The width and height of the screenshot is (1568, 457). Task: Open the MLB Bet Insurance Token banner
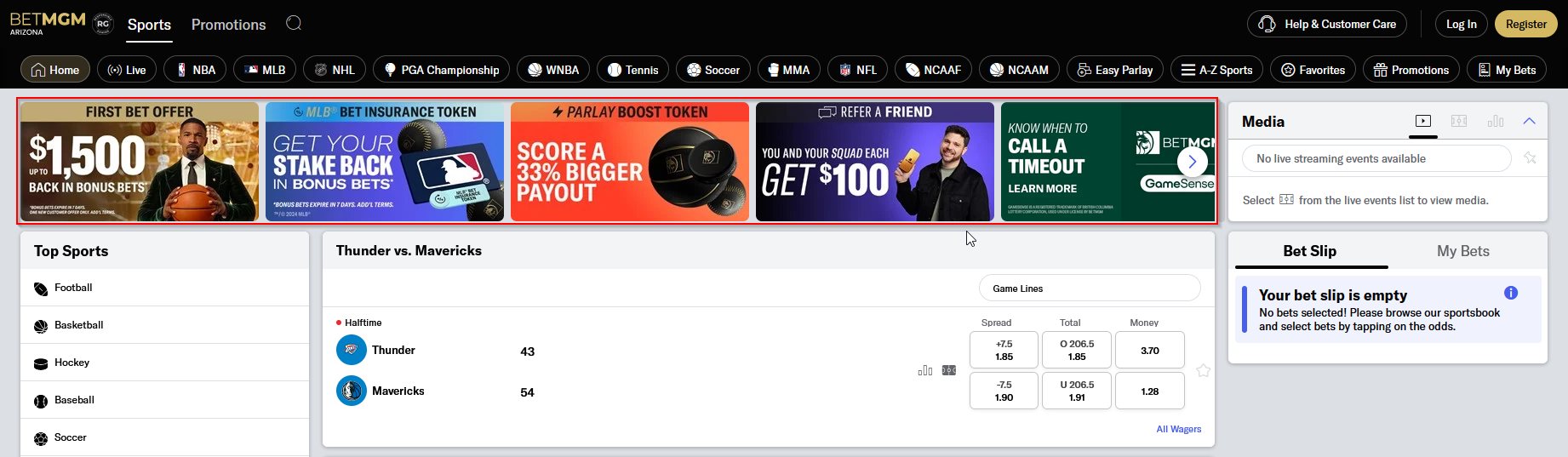click(385, 162)
